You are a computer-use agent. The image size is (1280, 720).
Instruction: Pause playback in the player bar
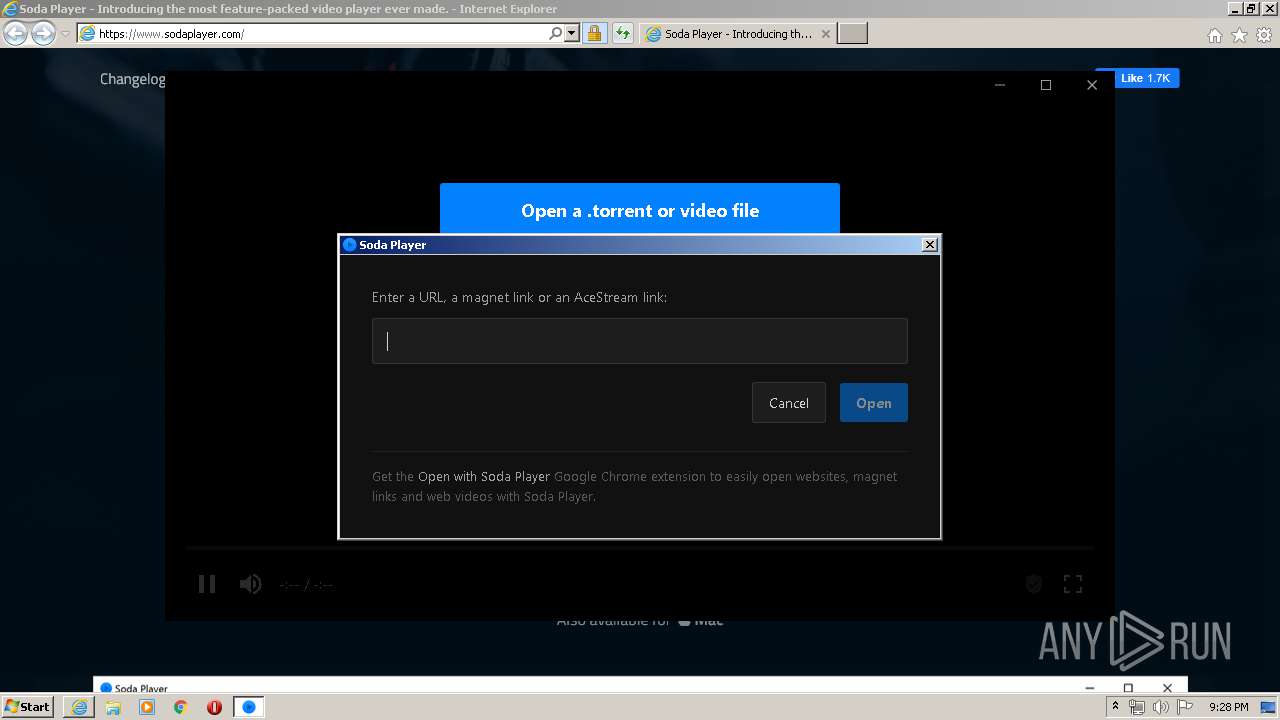(x=207, y=584)
